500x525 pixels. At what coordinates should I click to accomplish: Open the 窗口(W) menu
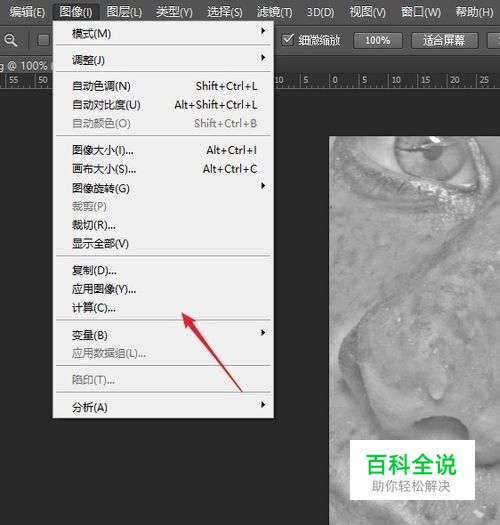pos(421,12)
